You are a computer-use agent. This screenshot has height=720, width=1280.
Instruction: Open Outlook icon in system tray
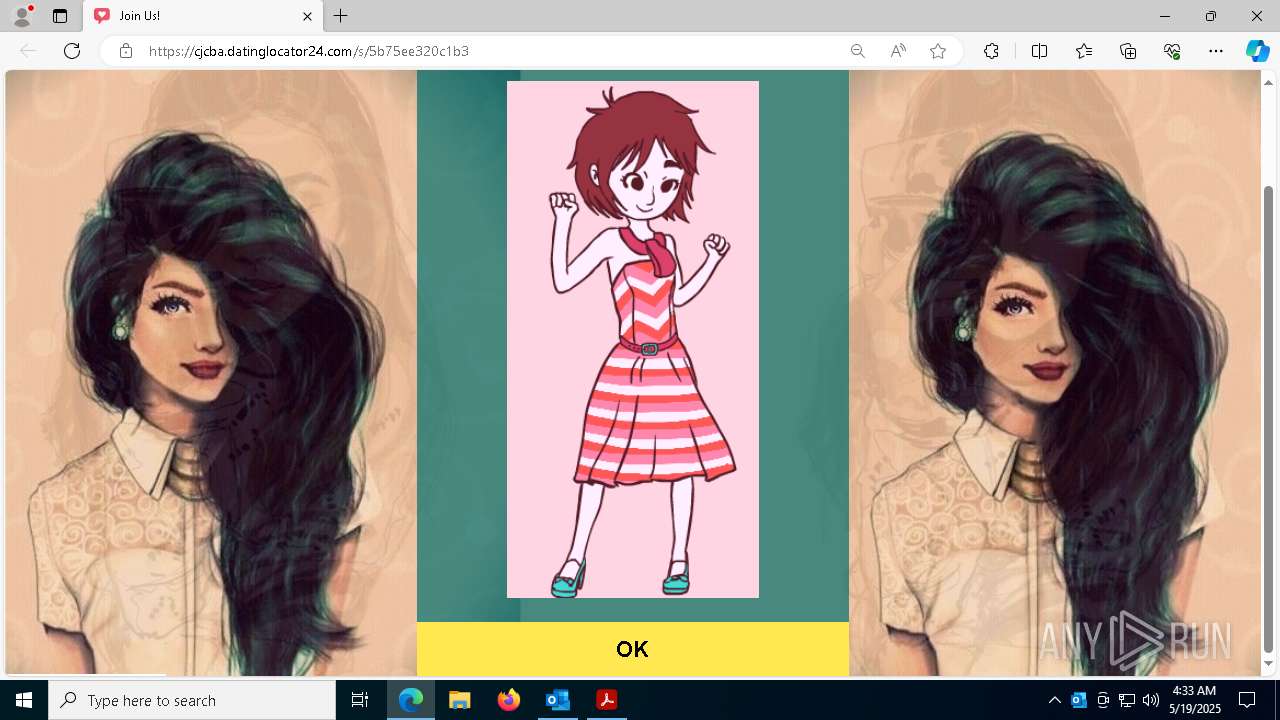1079,700
